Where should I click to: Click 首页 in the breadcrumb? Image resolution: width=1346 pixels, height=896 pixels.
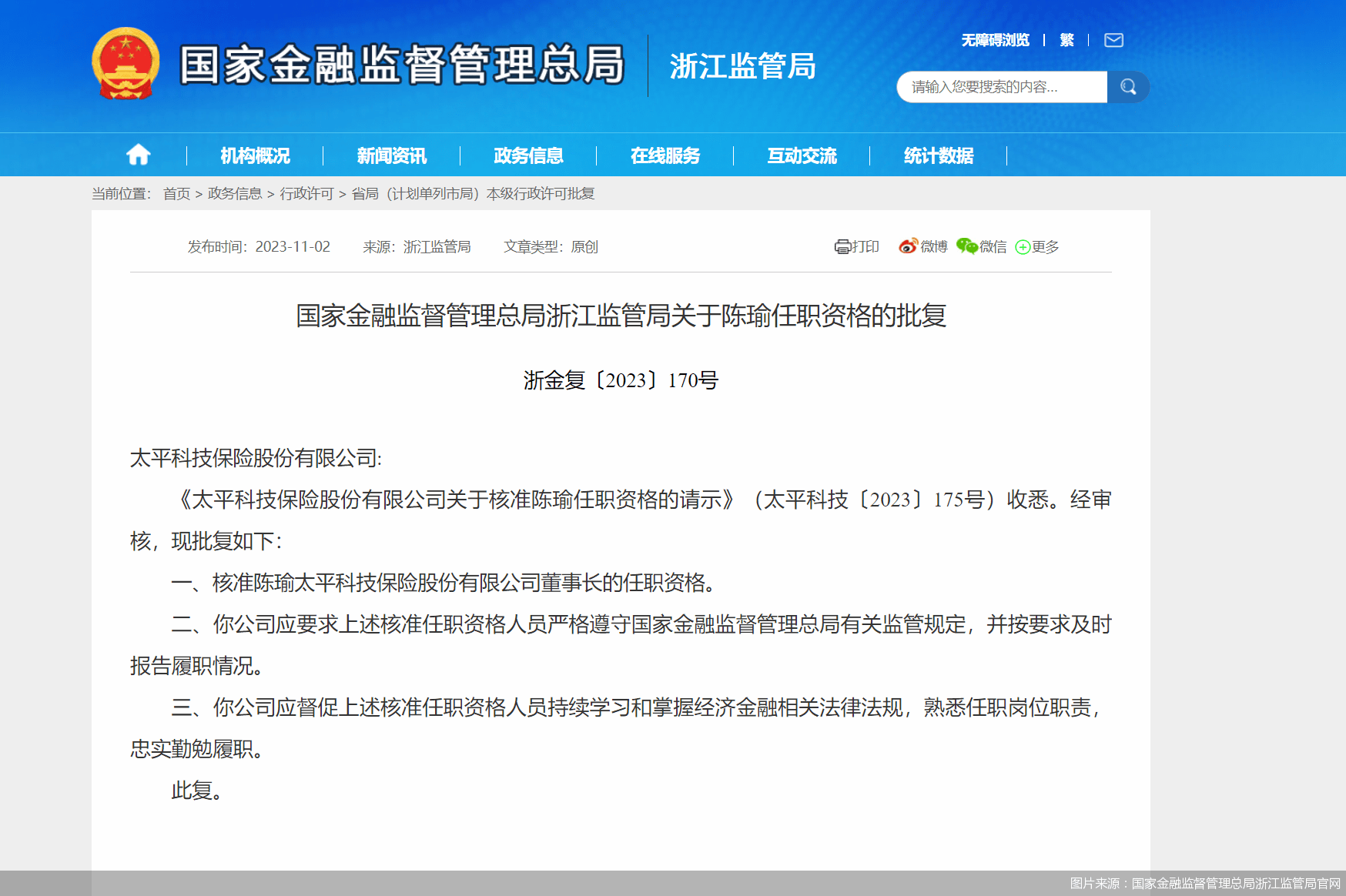(x=176, y=194)
